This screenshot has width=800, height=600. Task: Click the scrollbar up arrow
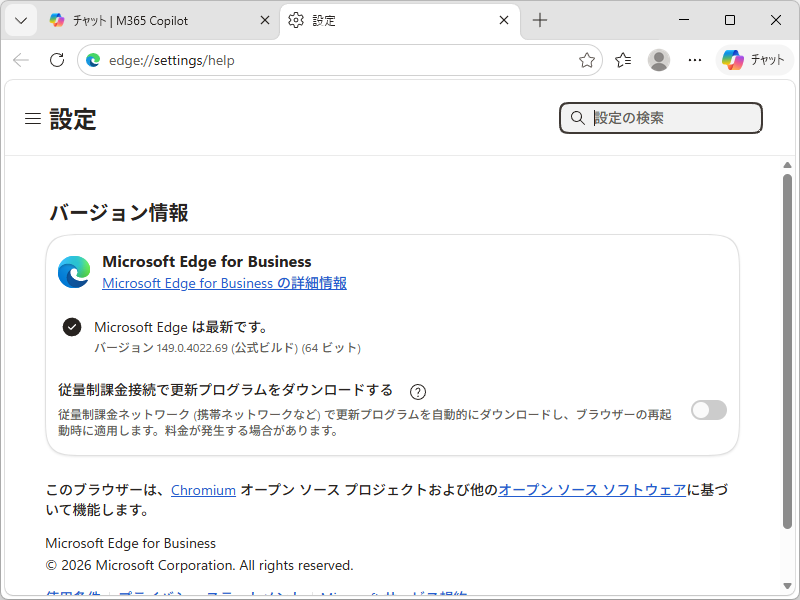tap(787, 165)
